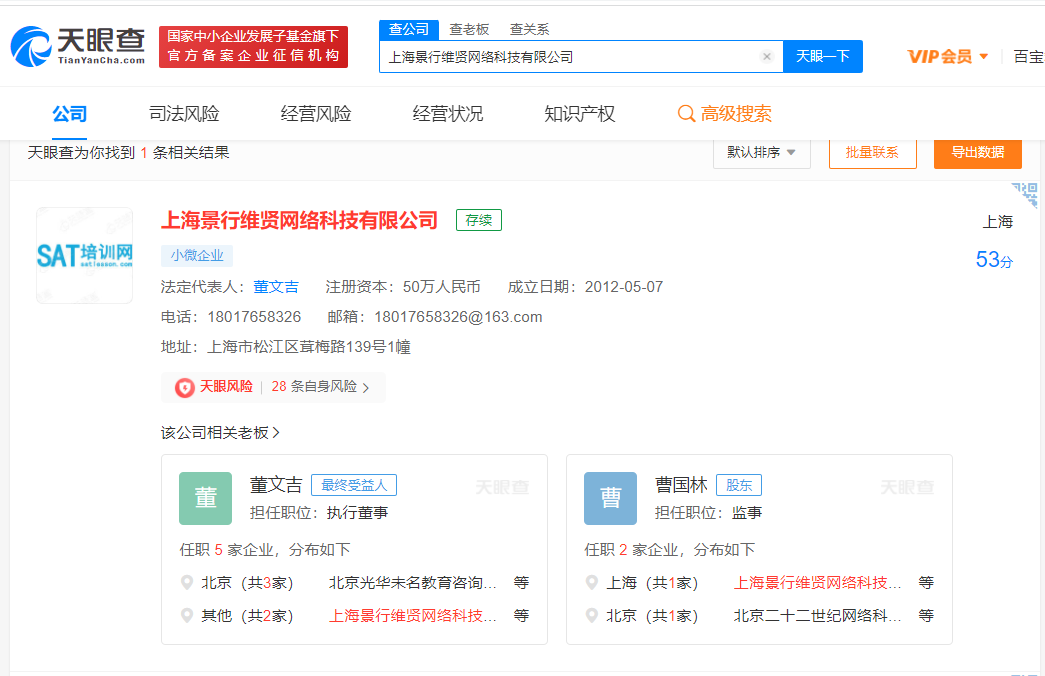Screen dimensions: 1045x676
Task: Open 北京光华未名教育咨询... company link
Action: [x=413, y=583]
